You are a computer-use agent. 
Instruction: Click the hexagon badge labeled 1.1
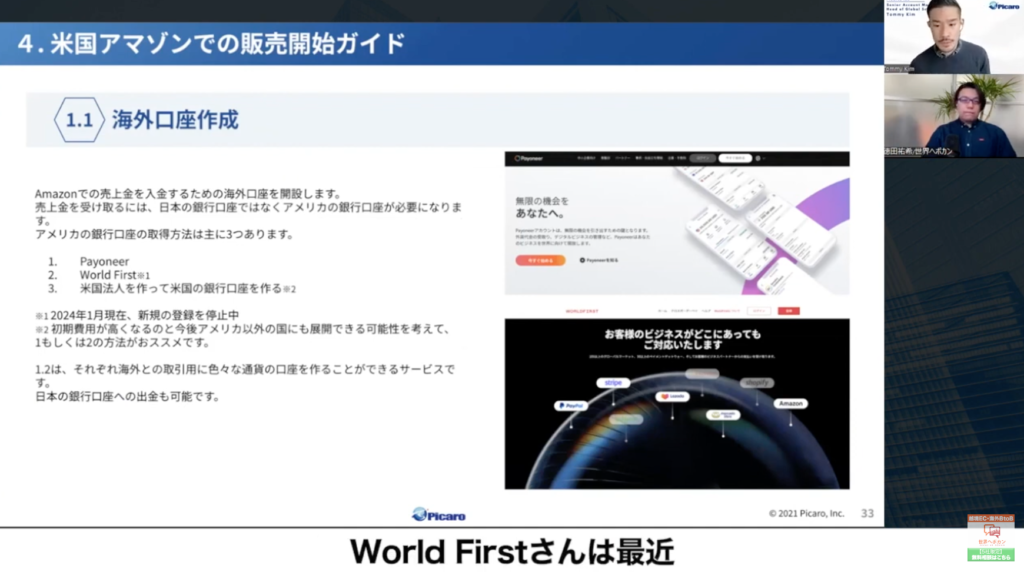pyautogui.click(x=79, y=120)
